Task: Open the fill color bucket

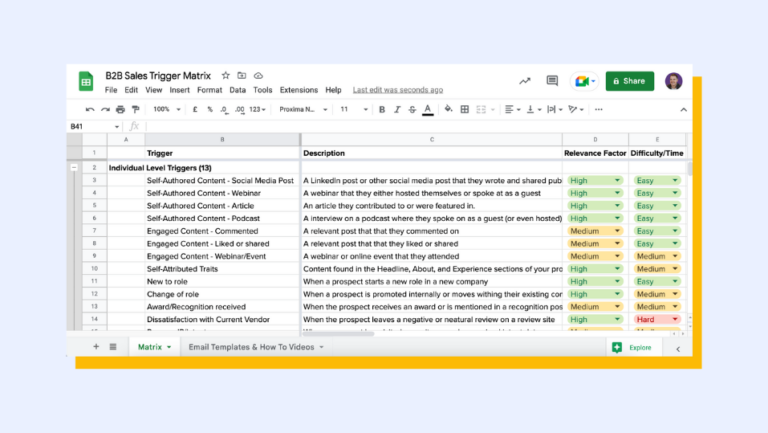Action: coord(448,109)
